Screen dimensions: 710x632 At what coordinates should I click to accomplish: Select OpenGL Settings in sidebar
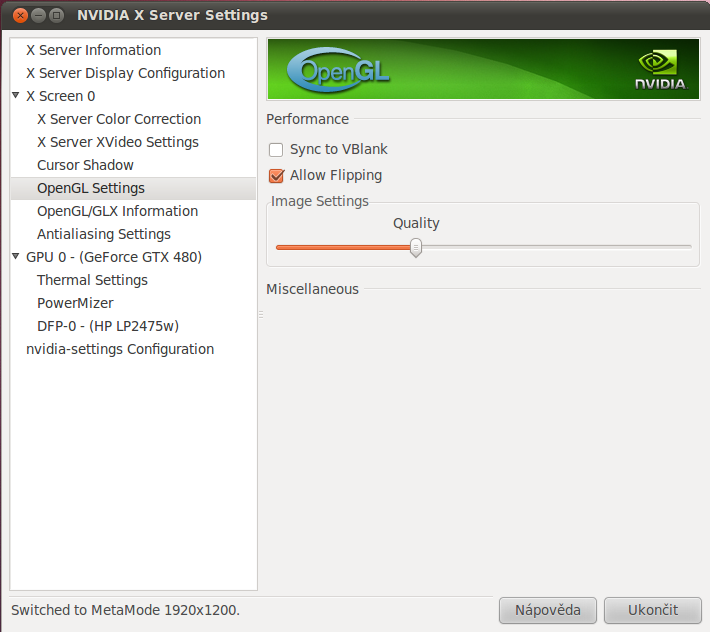133,188
